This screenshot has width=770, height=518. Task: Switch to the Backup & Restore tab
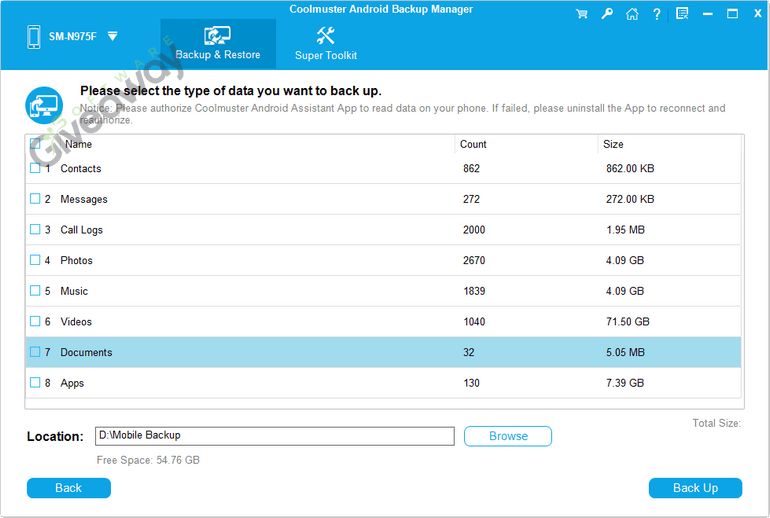tap(218, 44)
